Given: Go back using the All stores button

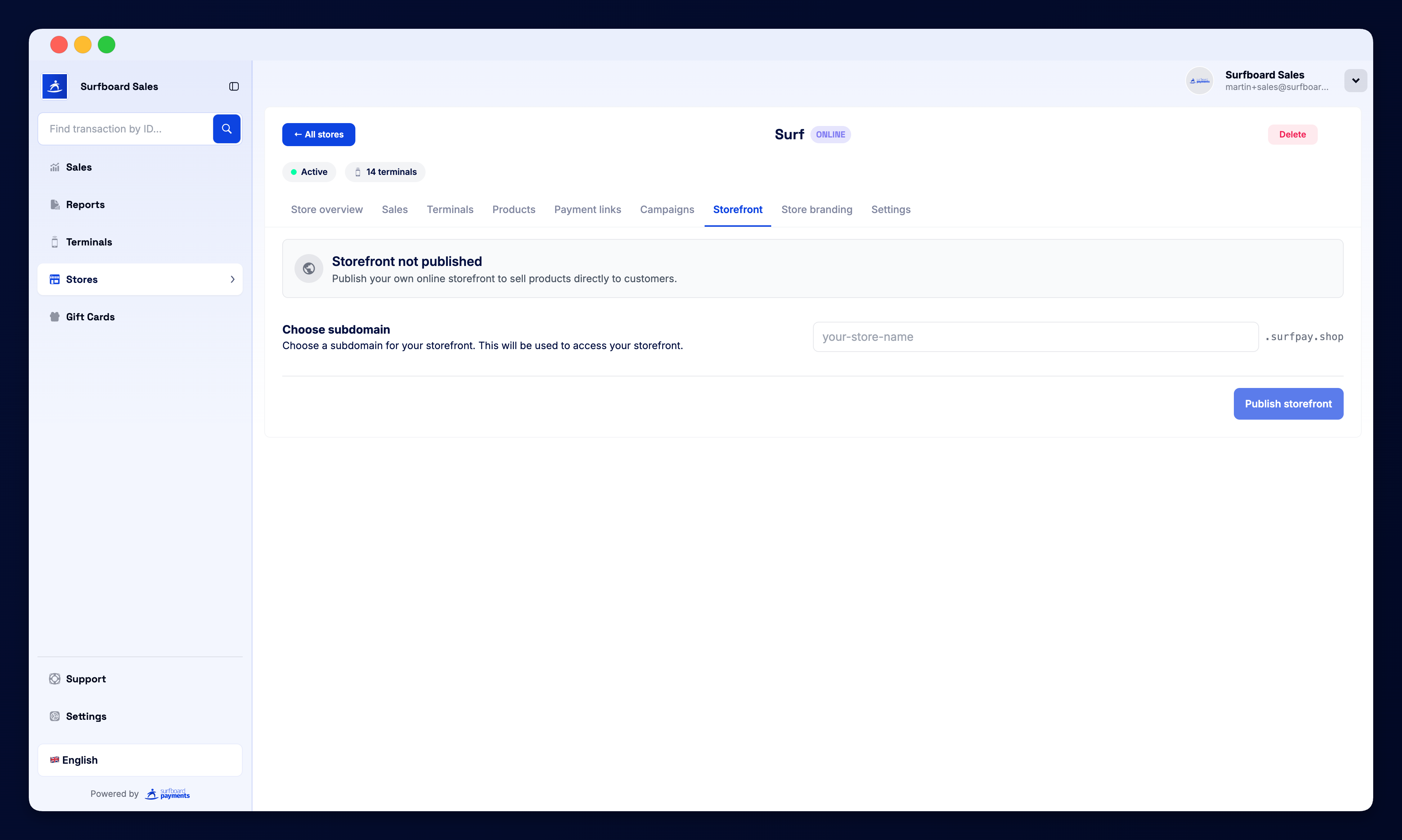Looking at the screenshot, I should click(x=318, y=134).
